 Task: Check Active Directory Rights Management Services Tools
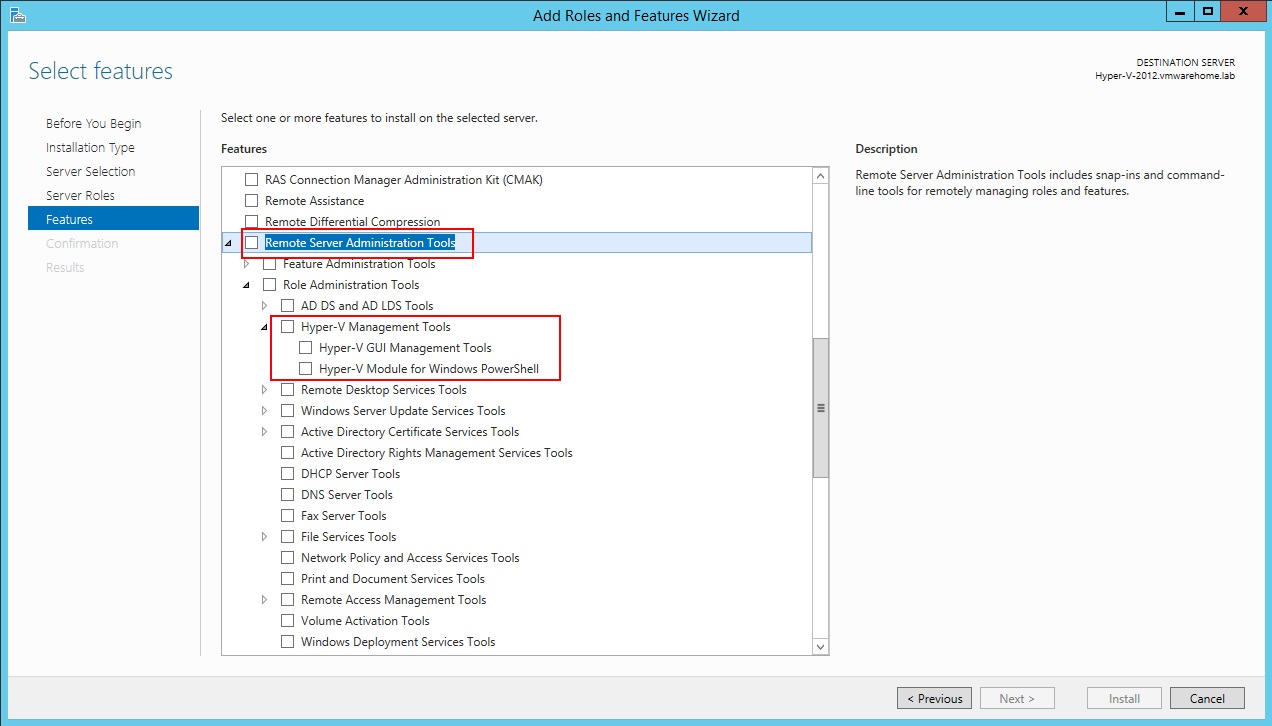(288, 453)
